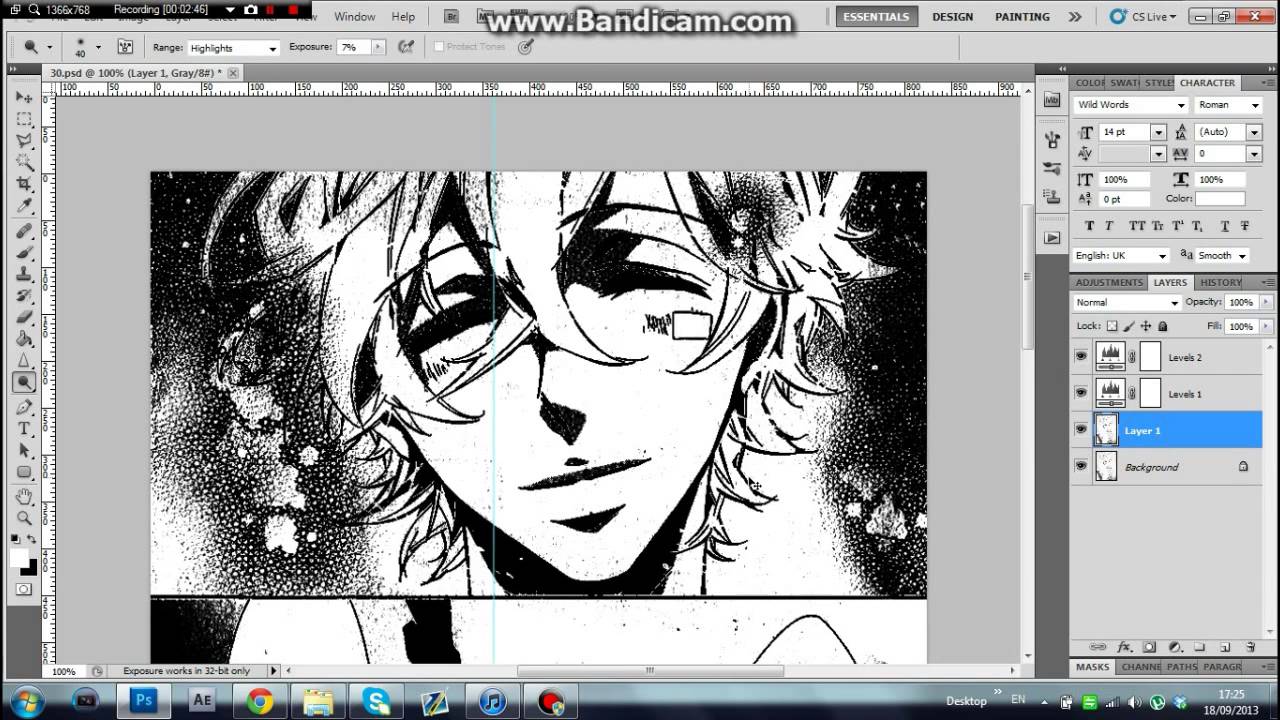Select the Polygonal Lasso tool
Screen dimensions: 1280x720
(x=24, y=141)
